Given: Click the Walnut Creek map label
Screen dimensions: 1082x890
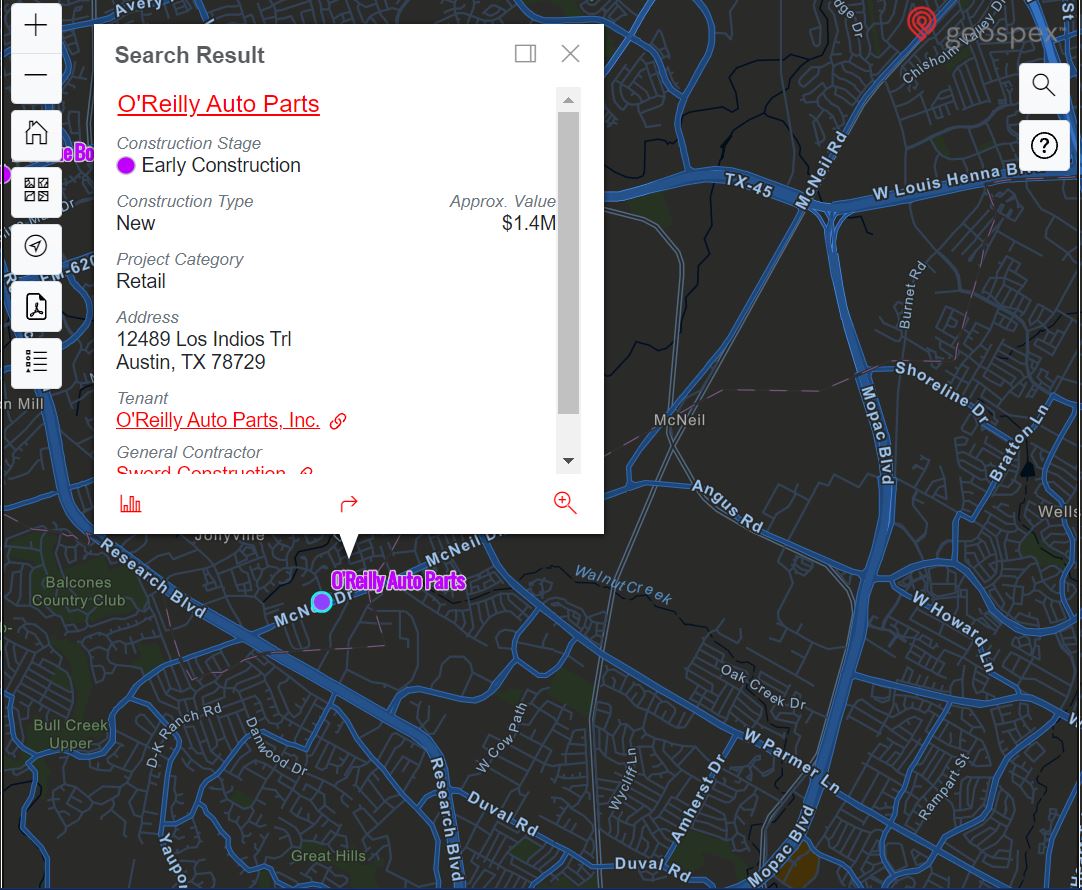Looking at the screenshot, I should (623, 585).
